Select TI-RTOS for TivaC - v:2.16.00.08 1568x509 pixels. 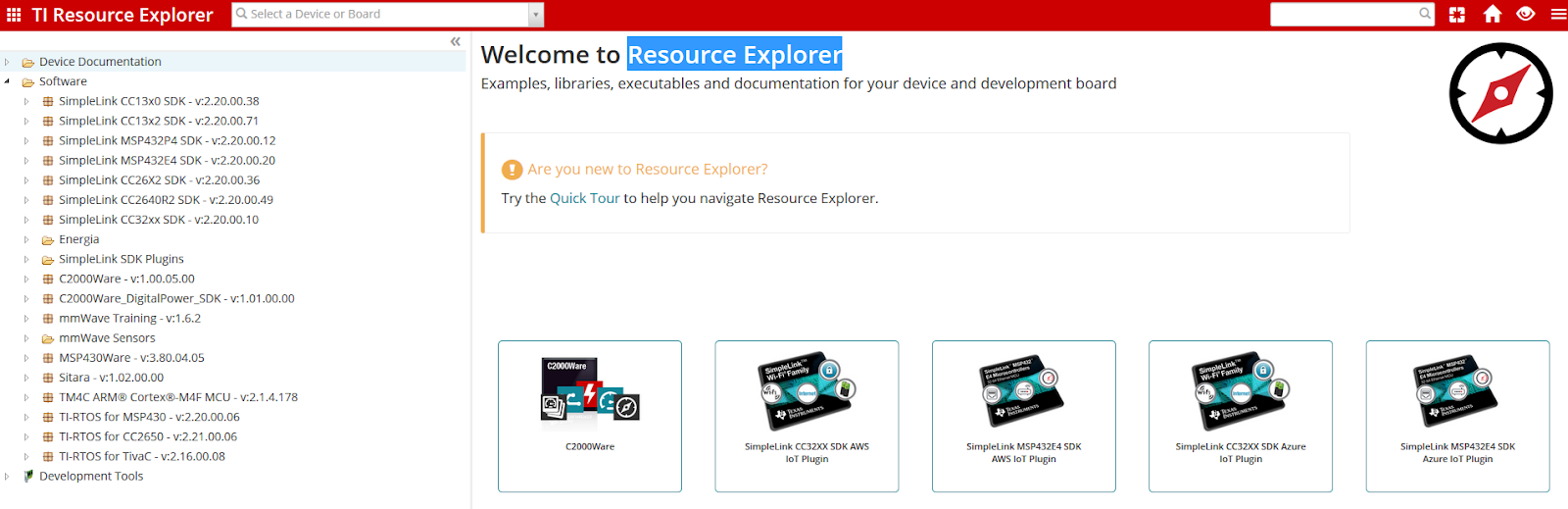click(142, 457)
